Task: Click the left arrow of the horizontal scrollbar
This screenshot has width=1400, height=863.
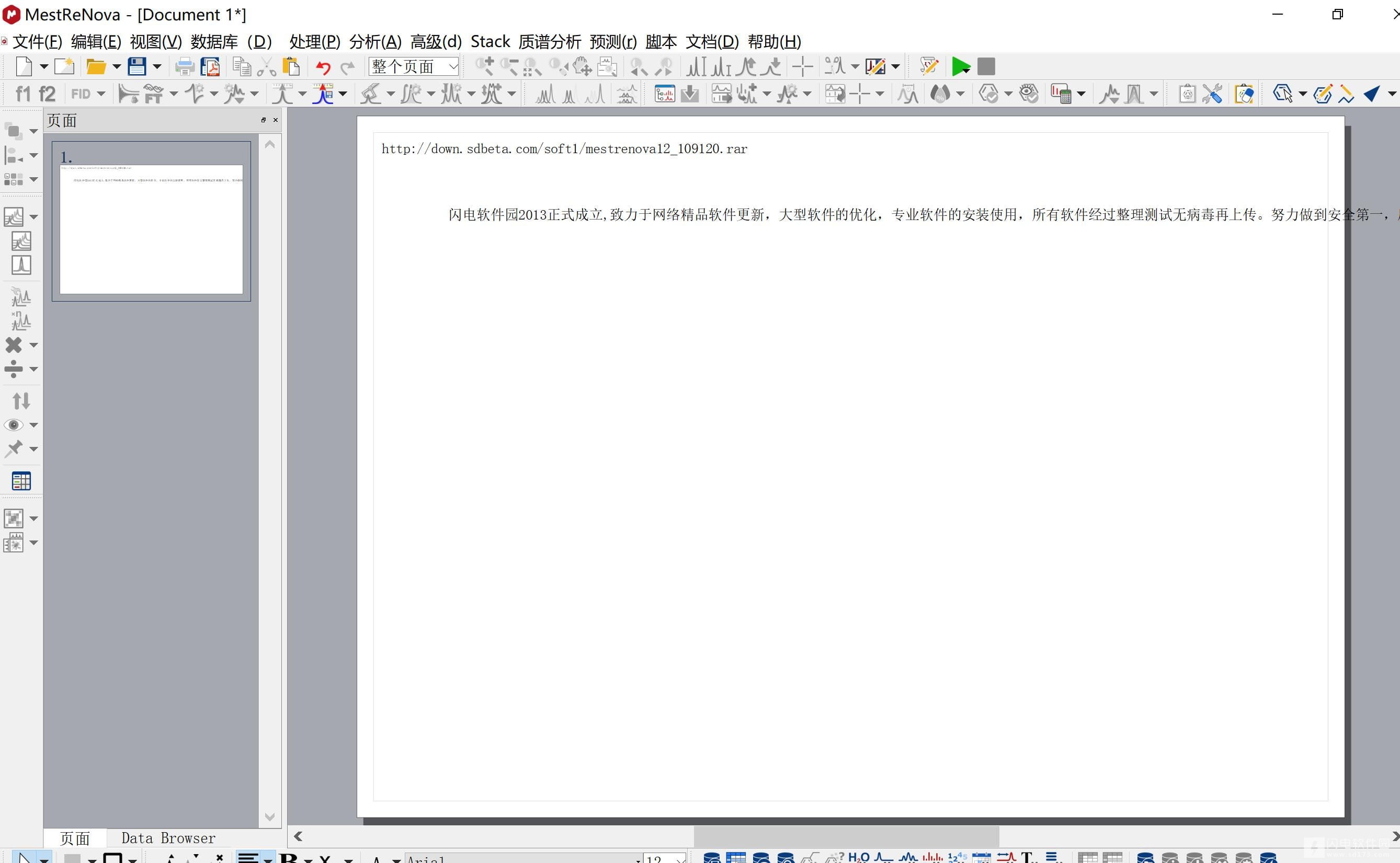Action: pyautogui.click(x=298, y=837)
